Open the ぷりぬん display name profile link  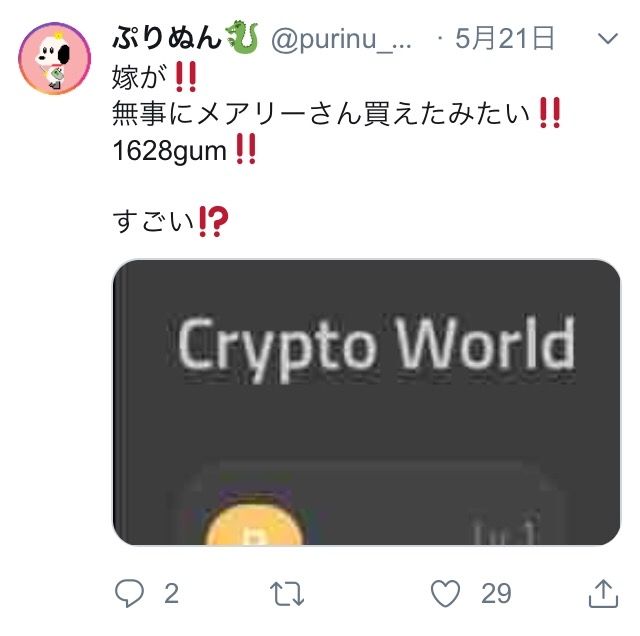point(167,38)
